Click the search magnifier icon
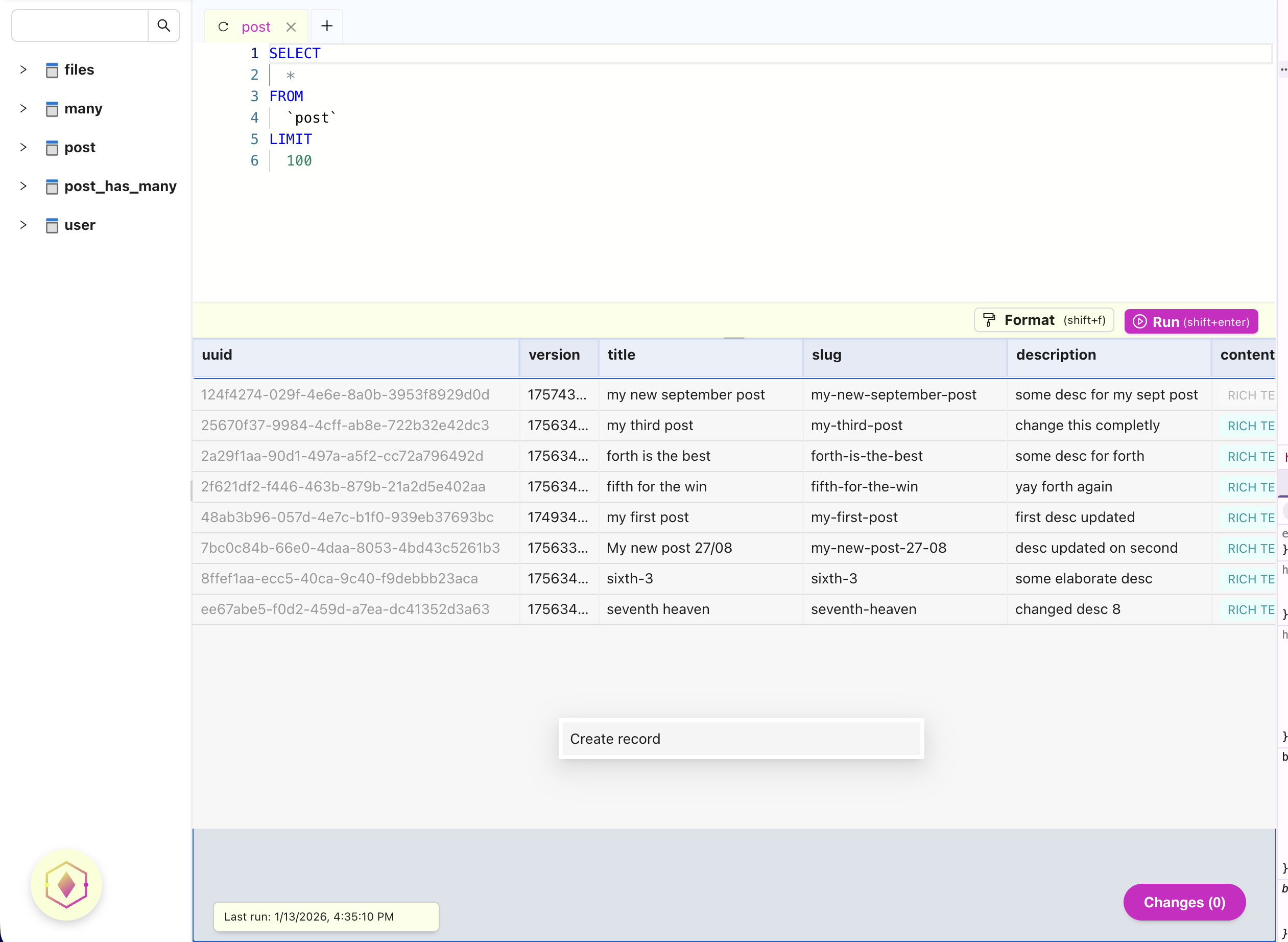This screenshot has height=942, width=1288. coord(163,26)
